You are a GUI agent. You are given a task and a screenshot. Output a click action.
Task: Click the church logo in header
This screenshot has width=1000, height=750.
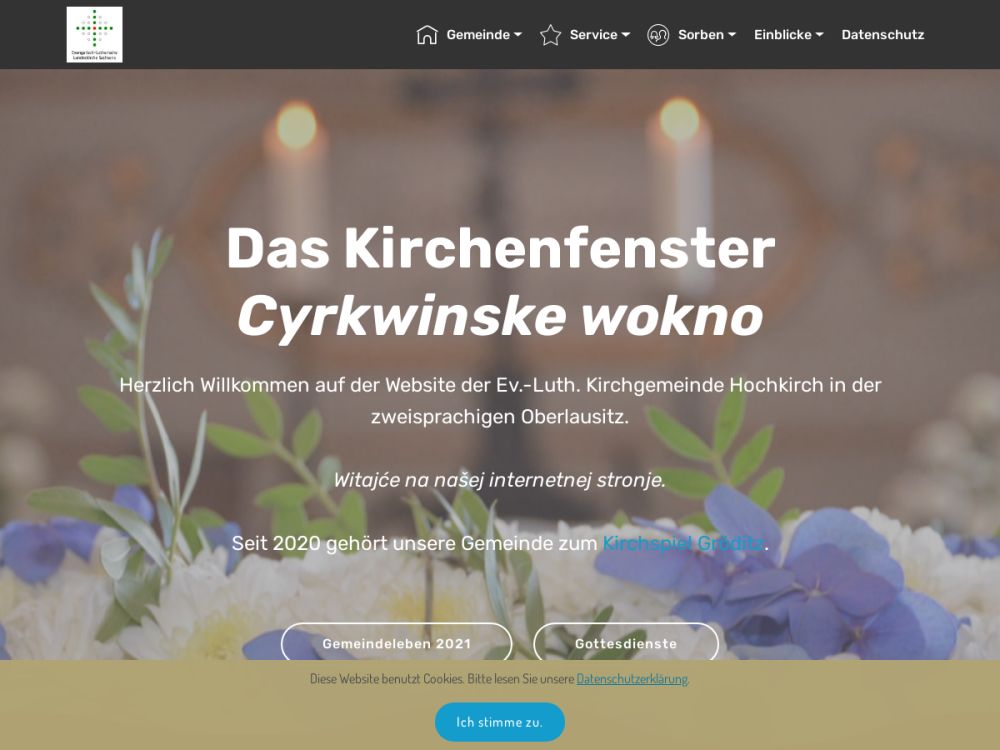point(94,34)
